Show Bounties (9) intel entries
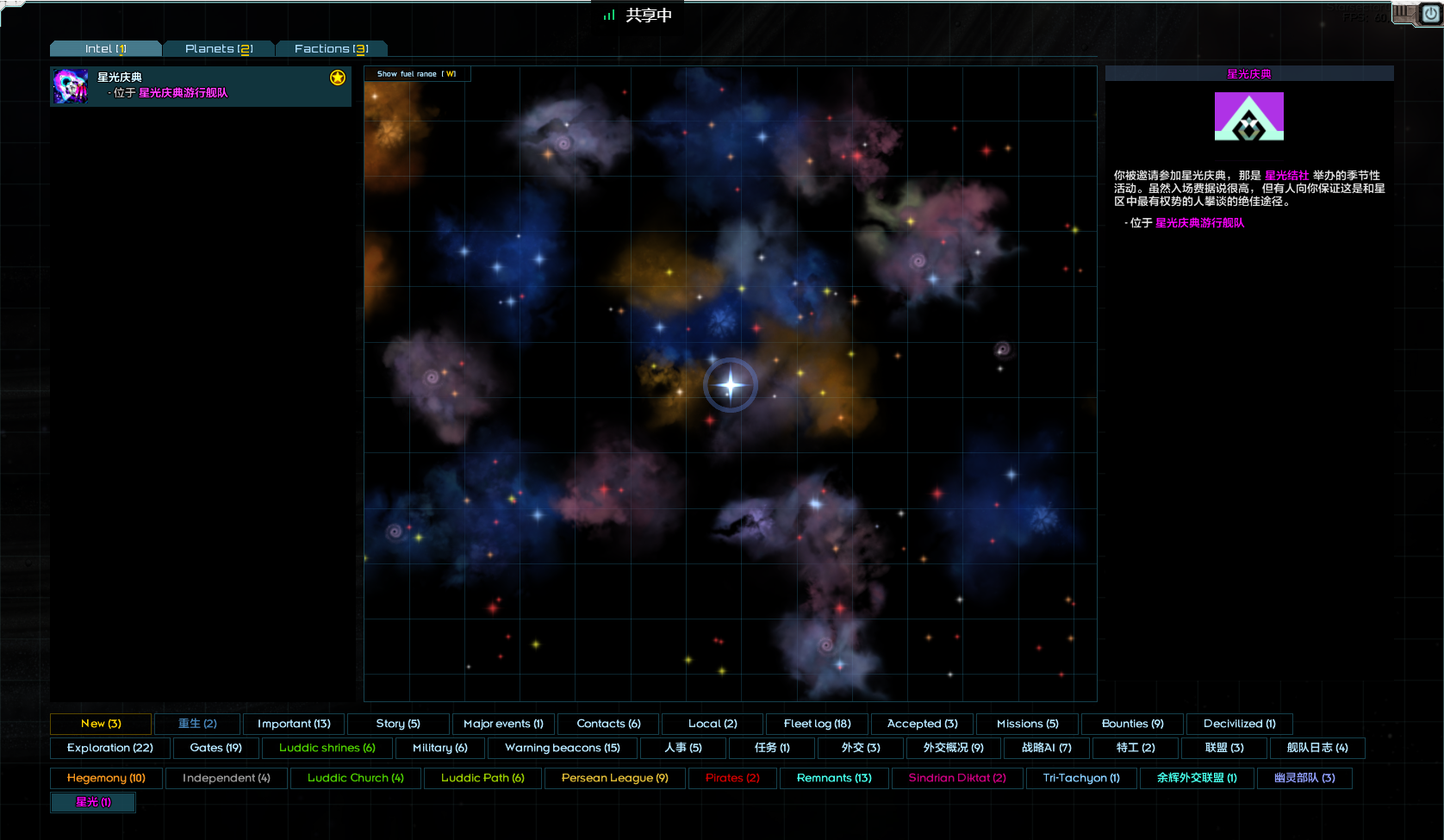Screen dimensions: 1444x840 click(1132, 724)
